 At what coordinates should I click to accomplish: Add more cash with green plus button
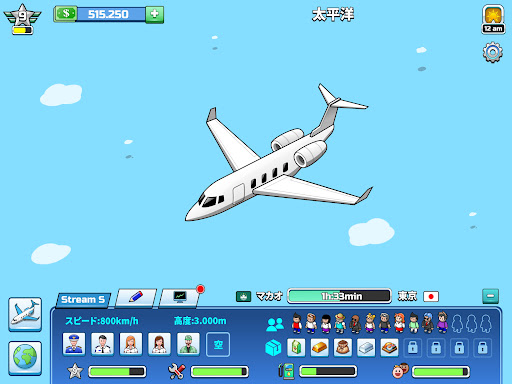[x=155, y=14]
